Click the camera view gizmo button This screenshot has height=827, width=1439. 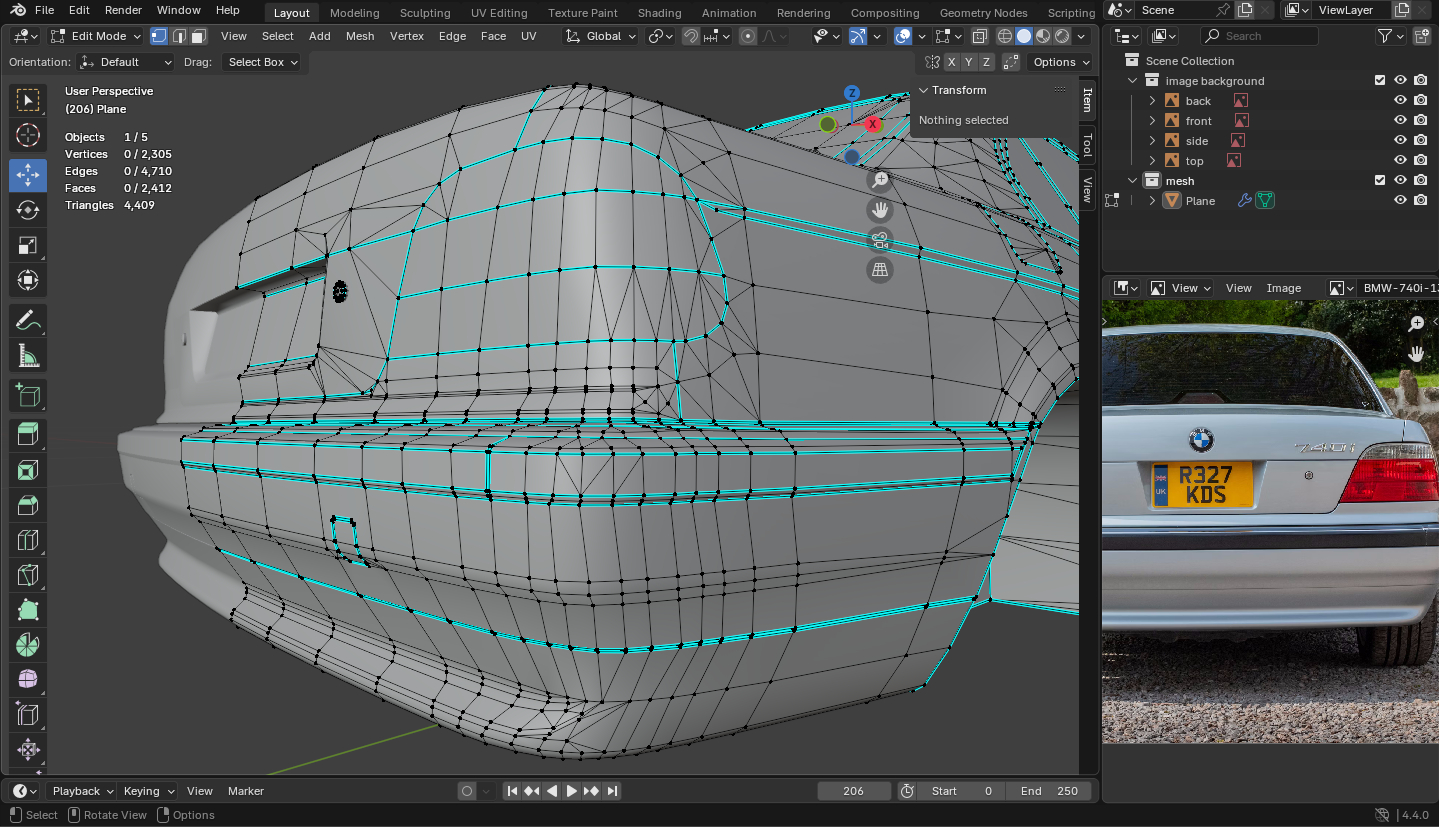[880, 240]
